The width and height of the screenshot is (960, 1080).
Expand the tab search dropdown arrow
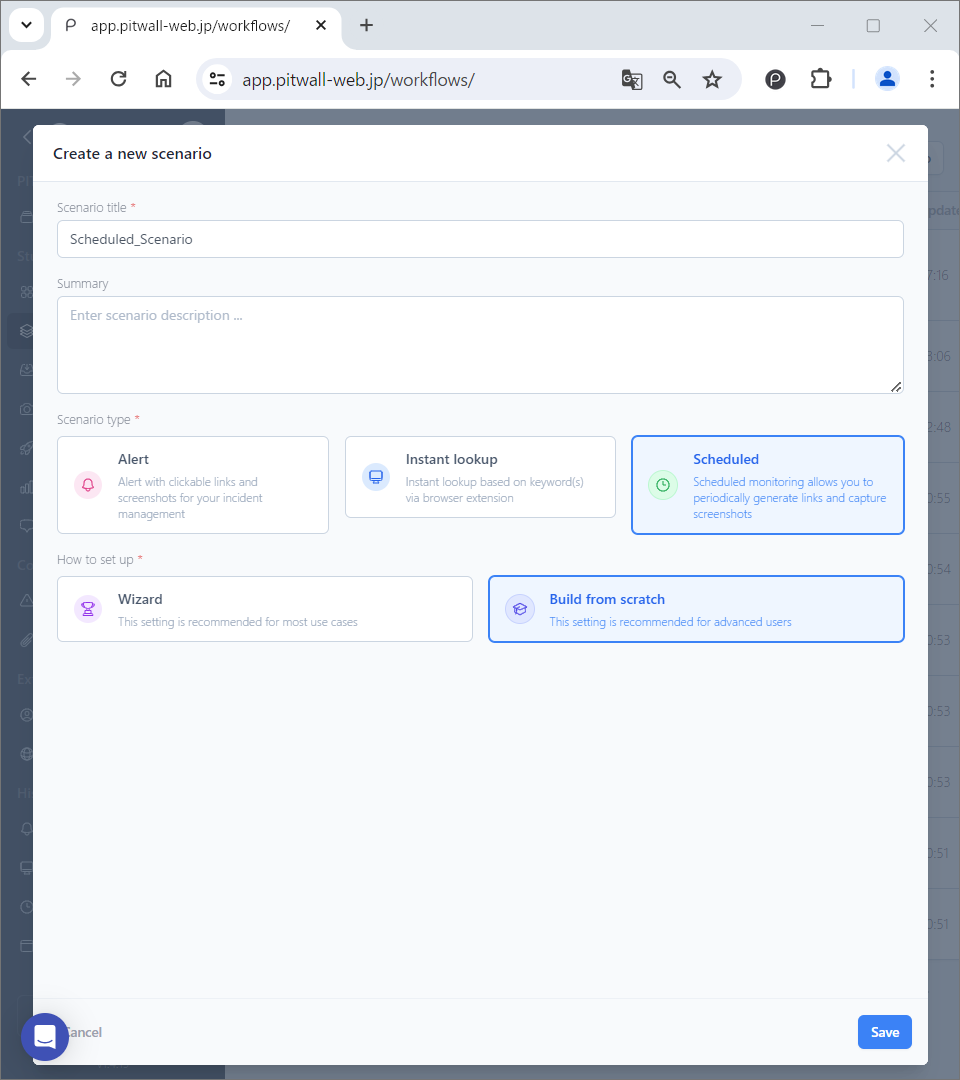27,25
